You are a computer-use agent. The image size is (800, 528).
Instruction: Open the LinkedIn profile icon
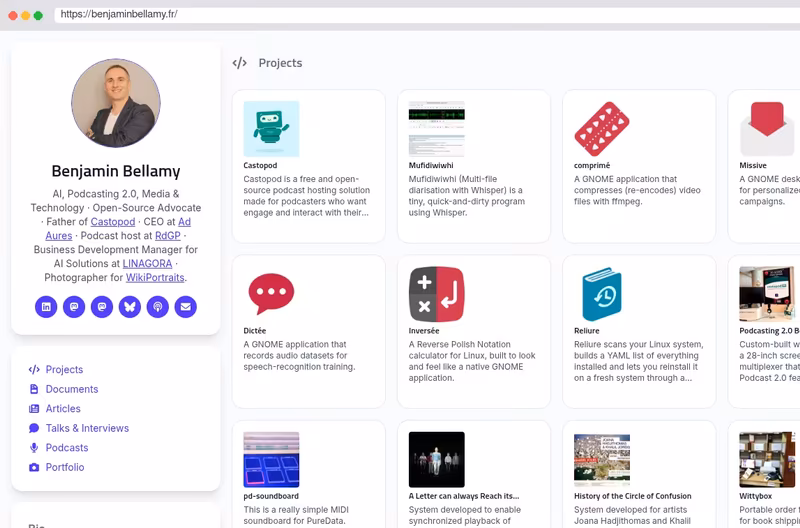point(46,307)
